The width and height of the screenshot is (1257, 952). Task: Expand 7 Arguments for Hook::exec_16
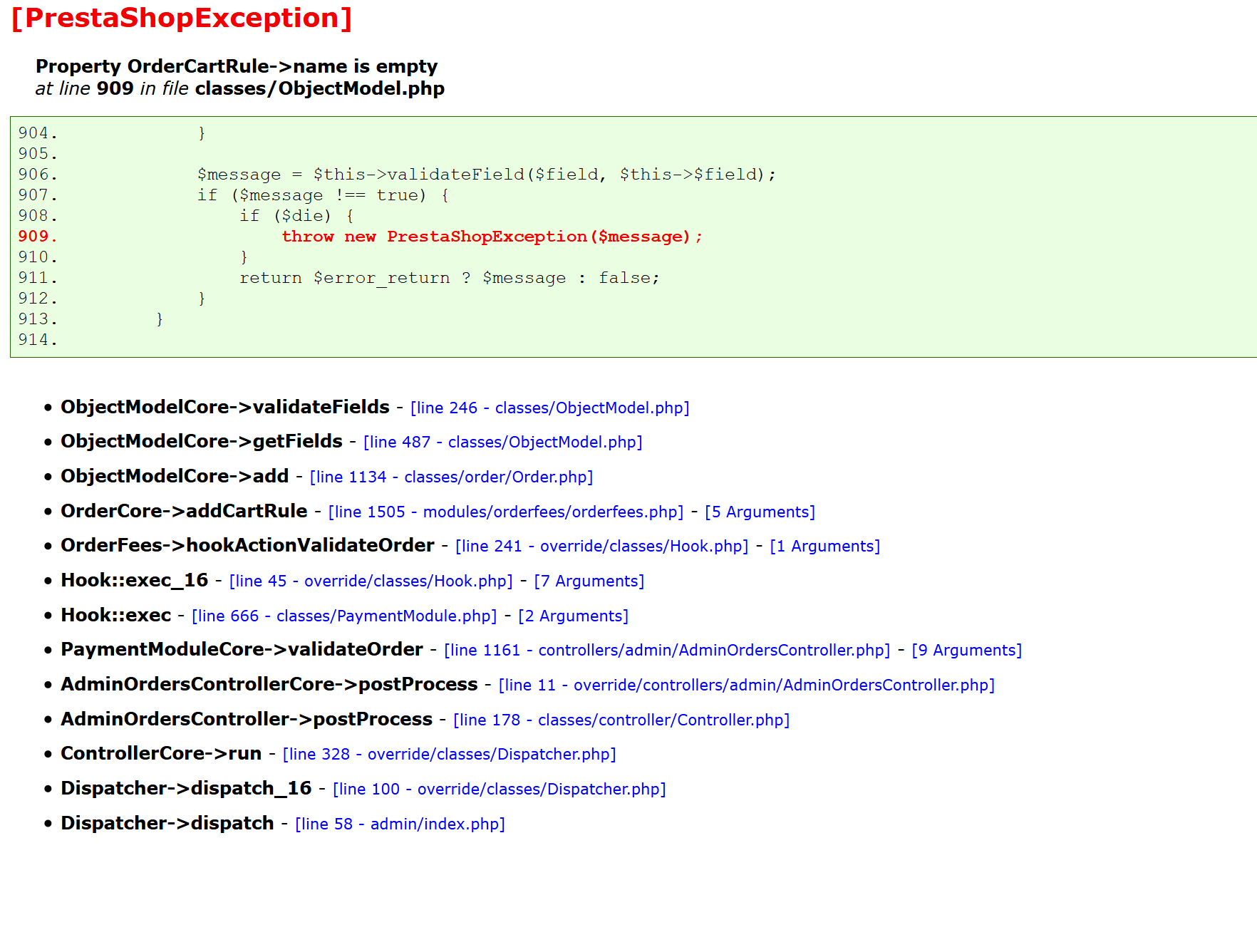(x=589, y=581)
